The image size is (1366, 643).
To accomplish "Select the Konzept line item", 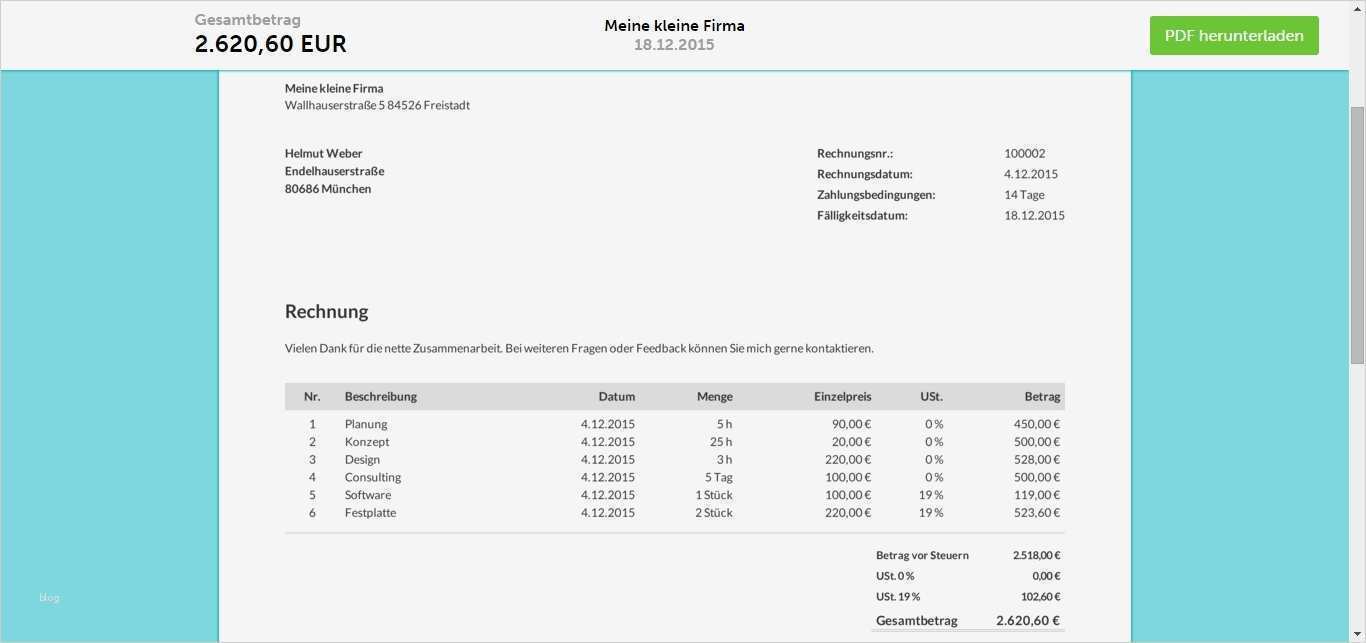I will 367,442.
